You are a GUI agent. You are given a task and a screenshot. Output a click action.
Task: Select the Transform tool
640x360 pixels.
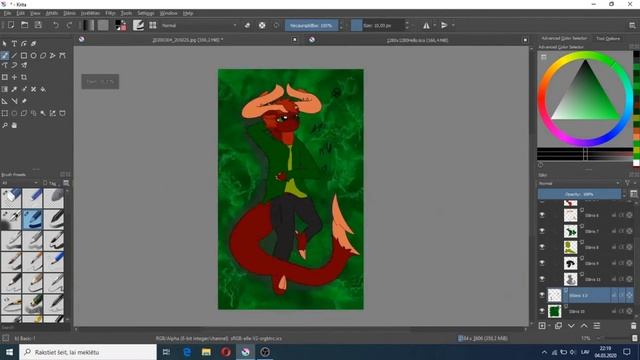pos(4,77)
